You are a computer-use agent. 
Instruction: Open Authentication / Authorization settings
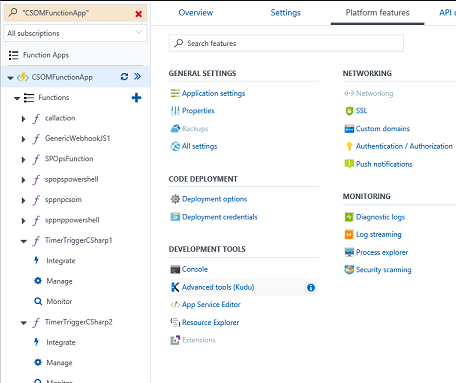tap(404, 146)
